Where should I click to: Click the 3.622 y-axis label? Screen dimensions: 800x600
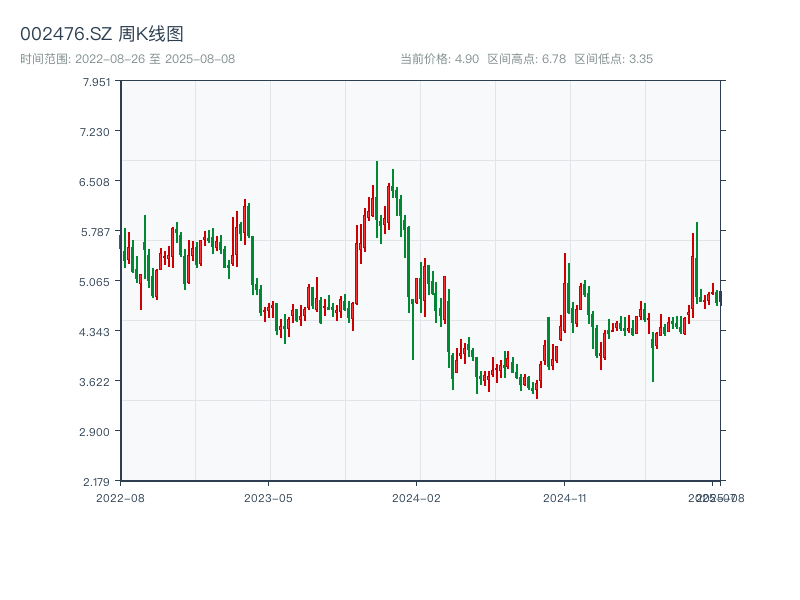(97, 381)
